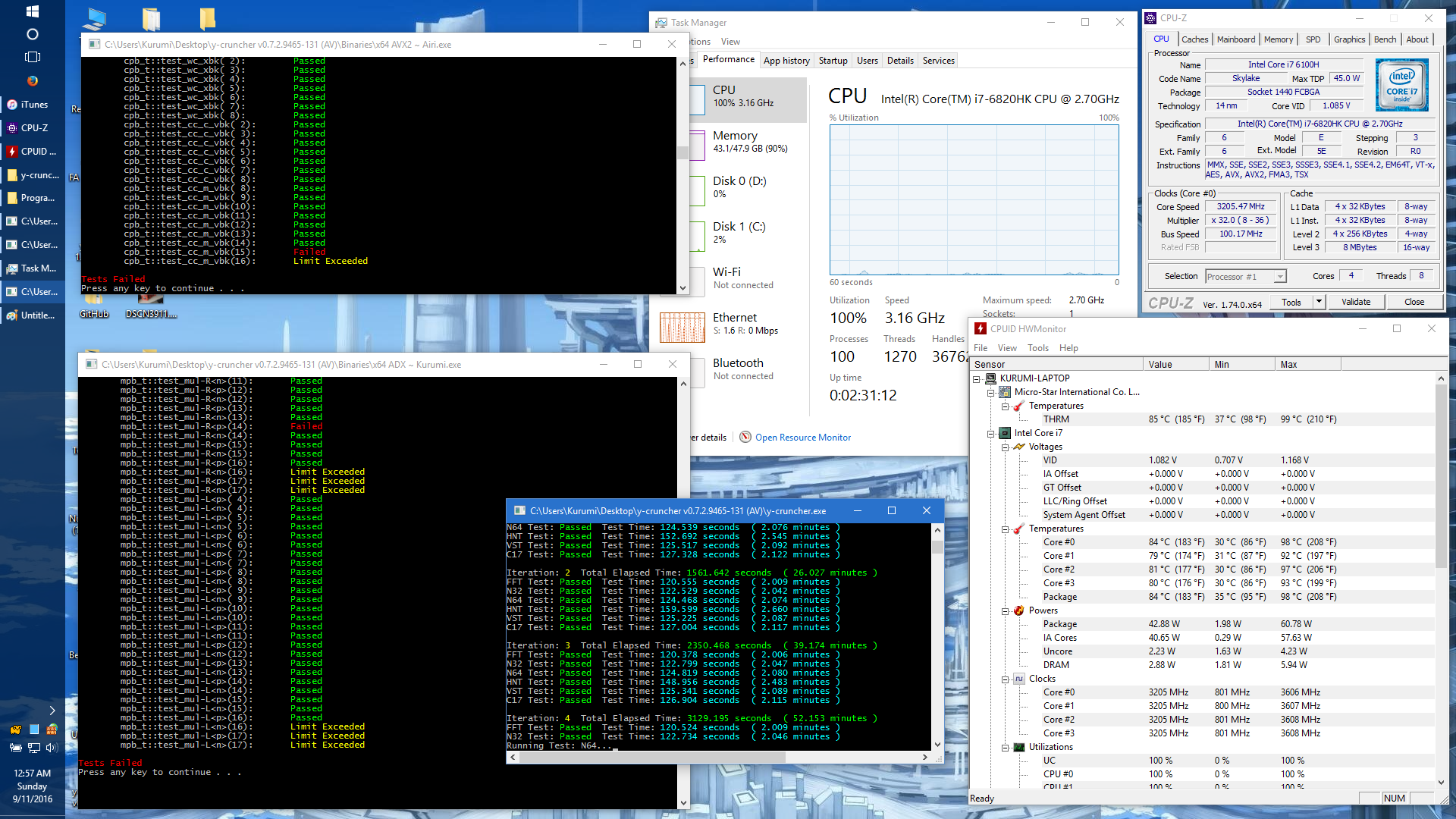
Task: Click the battery power tray icon
Action: [15, 748]
